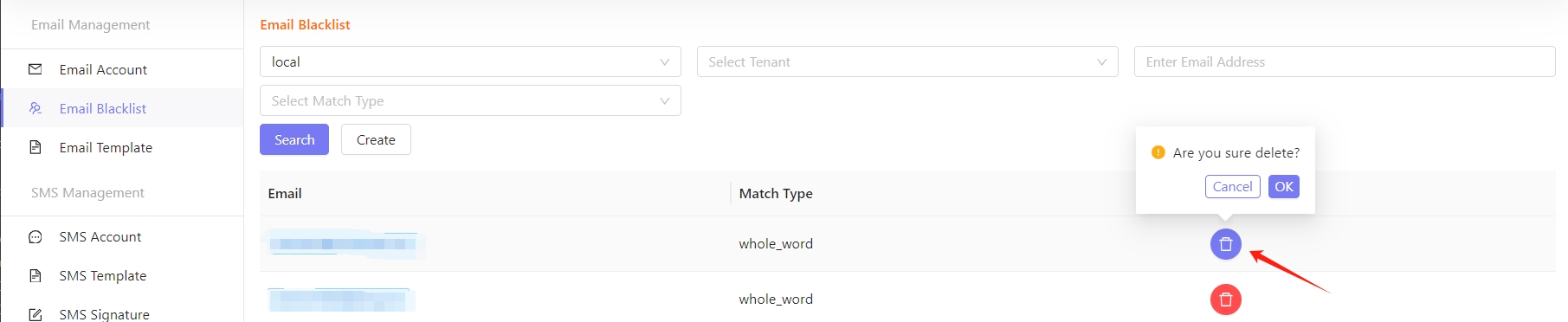Screen dimensions: 1568x322
Task: Cancel the delete confirmation
Action: pyautogui.click(x=1232, y=186)
